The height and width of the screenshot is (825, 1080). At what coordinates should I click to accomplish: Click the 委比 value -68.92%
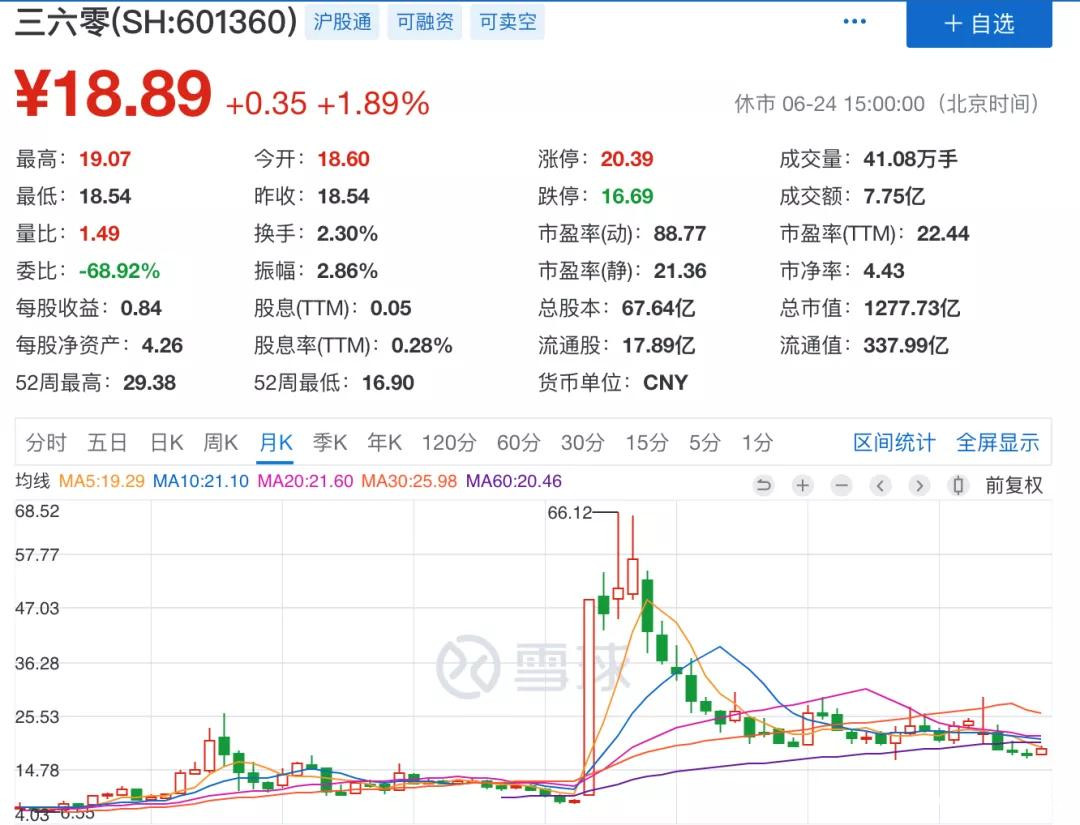pyautogui.click(x=119, y=271)
